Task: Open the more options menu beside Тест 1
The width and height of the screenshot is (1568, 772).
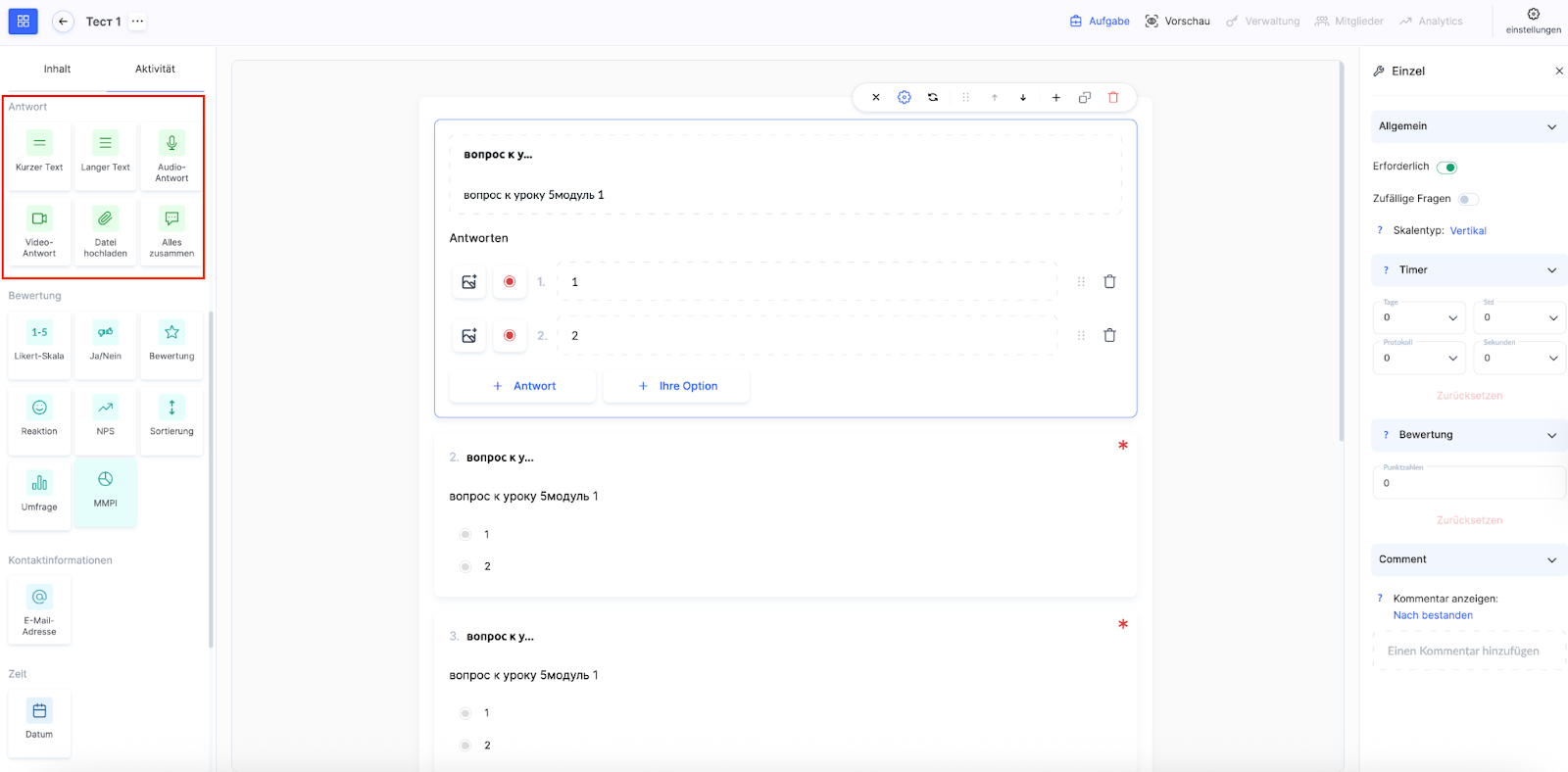Action: click(x=137, y=21)
